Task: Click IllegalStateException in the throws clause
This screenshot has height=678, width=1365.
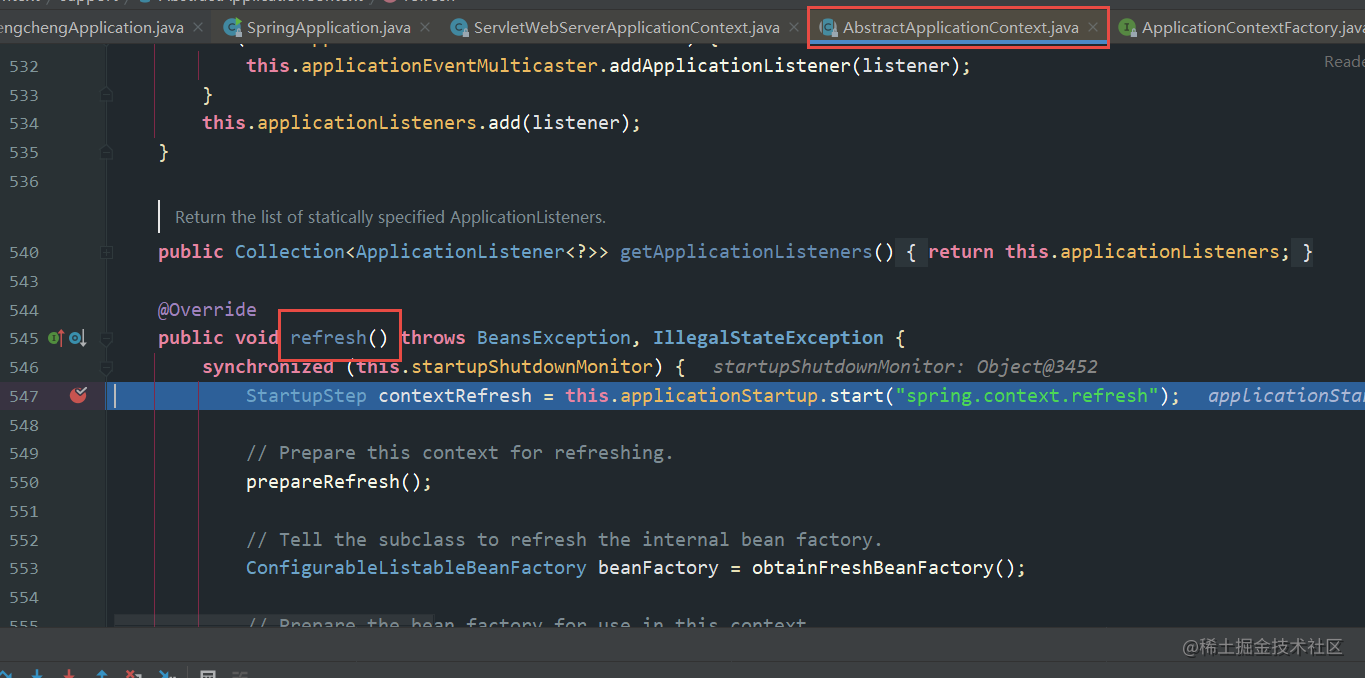Action: (x=768, y=338)
